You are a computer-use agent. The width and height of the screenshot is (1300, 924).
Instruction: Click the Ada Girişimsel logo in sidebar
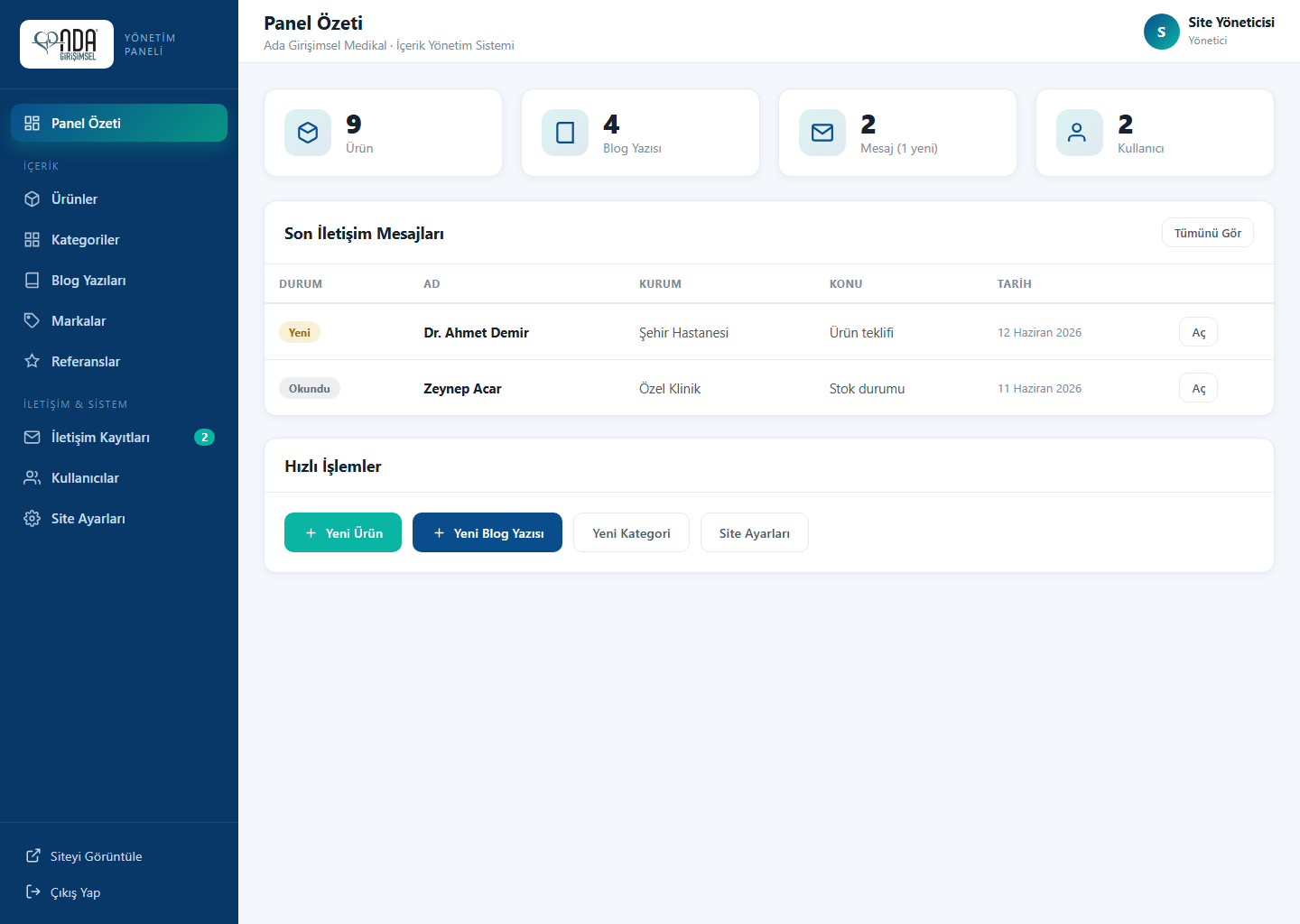coord(67,44)
